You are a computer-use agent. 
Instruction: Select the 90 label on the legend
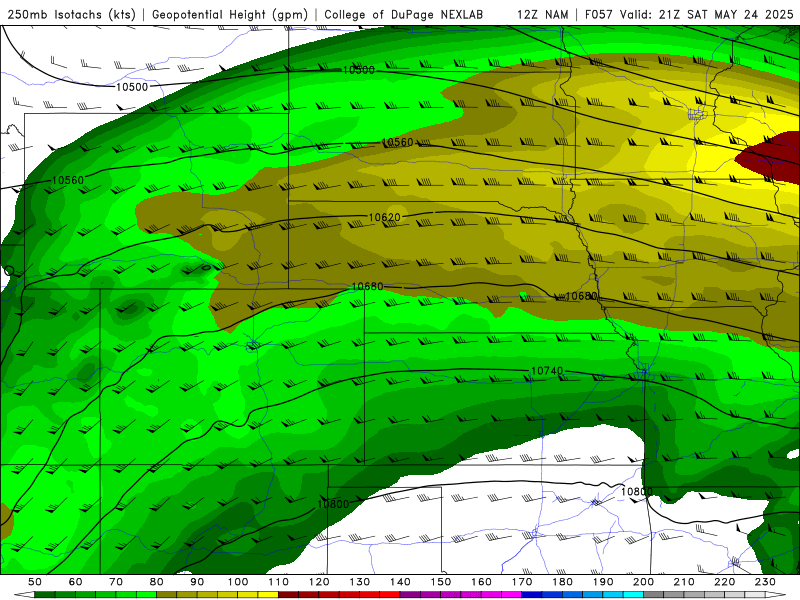197,582
